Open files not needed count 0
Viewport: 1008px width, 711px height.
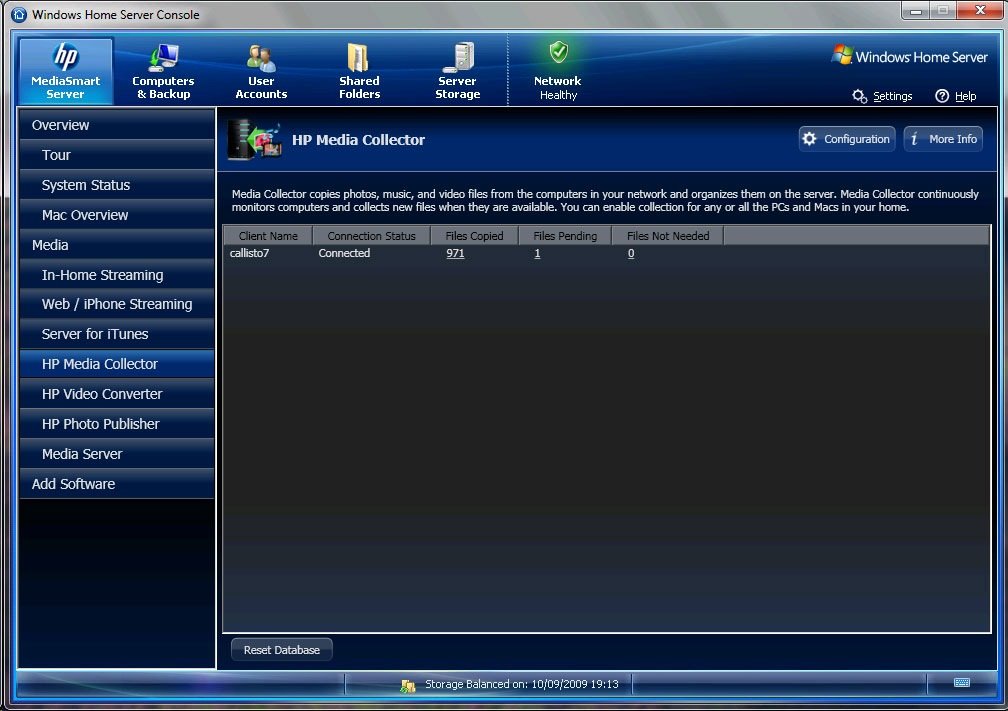click(631, 253)
